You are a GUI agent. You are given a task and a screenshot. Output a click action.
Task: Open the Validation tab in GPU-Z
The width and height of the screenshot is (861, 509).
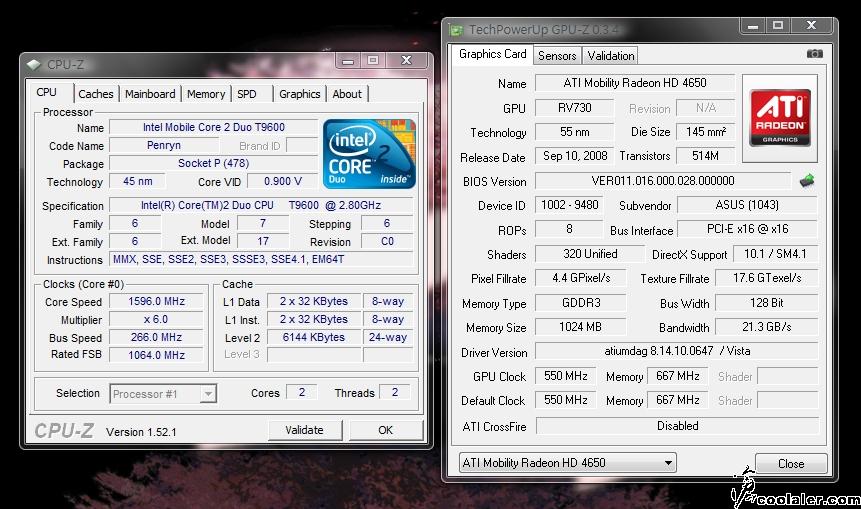tap(611, 55)
